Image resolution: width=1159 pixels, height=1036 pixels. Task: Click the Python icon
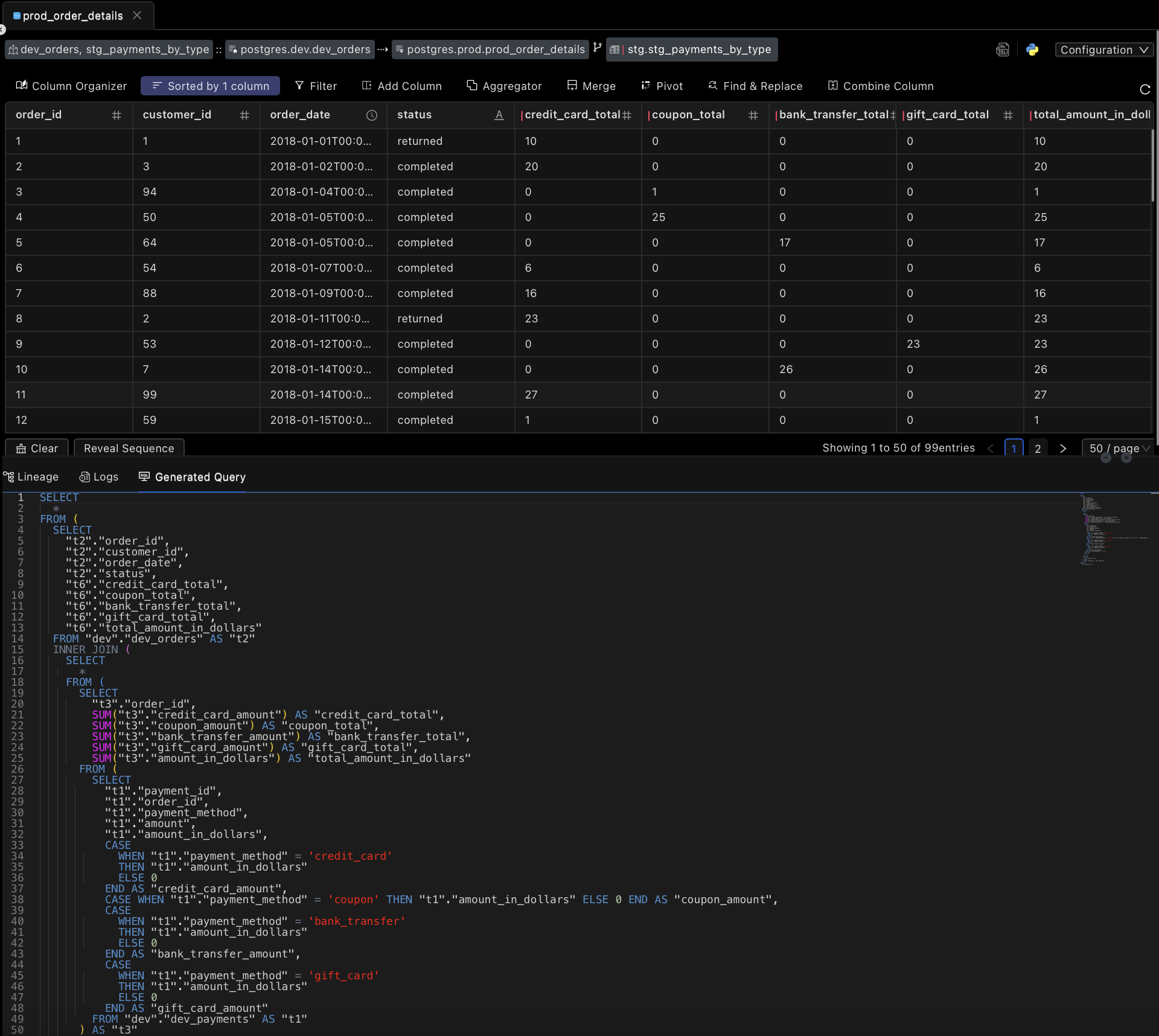1032,50
